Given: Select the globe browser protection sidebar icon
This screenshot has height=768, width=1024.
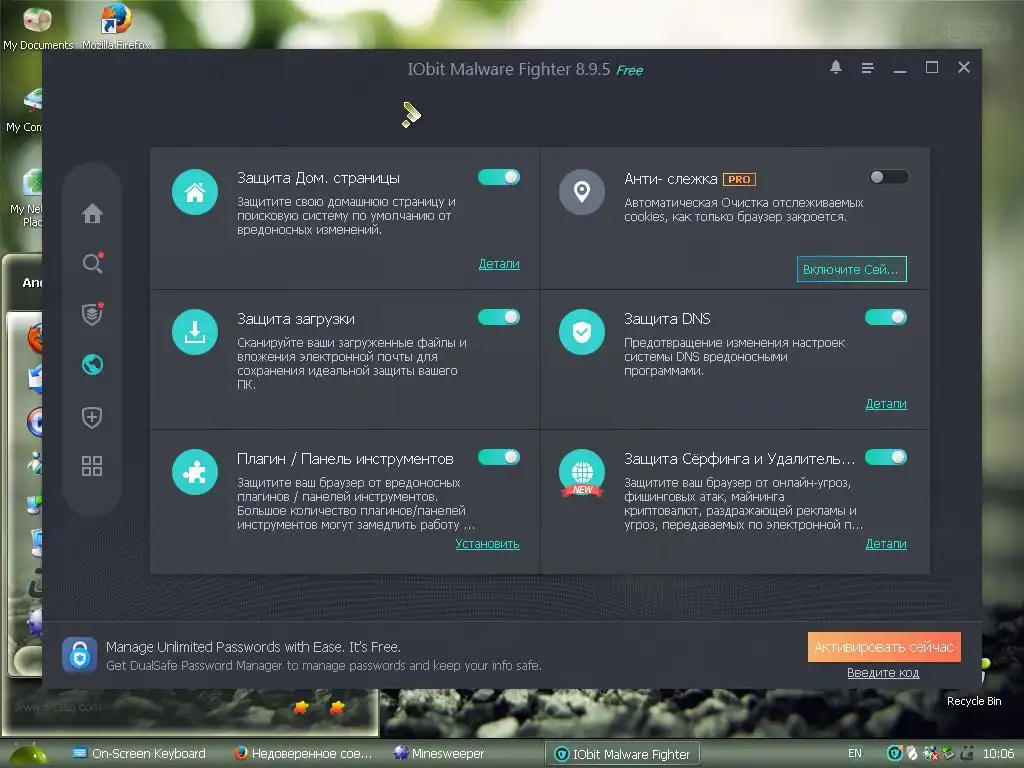Looking at the screenshot, I should [92, 364].
